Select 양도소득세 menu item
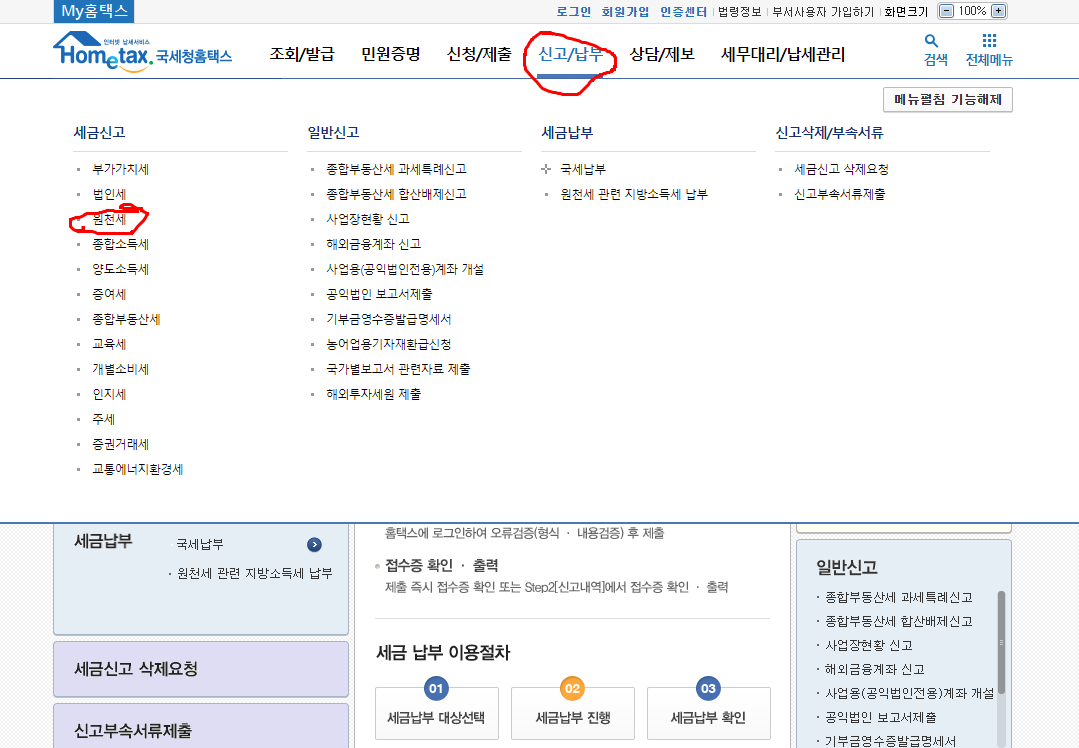The height and width of the screenshot is (748, 1079). pos(120,269)
